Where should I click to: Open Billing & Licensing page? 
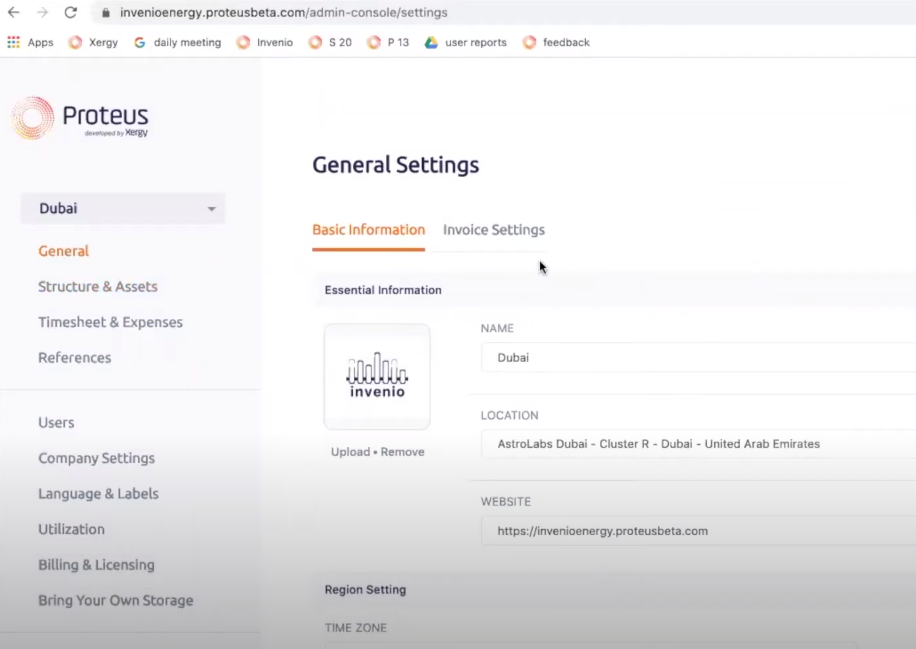(x=96, y=565)
